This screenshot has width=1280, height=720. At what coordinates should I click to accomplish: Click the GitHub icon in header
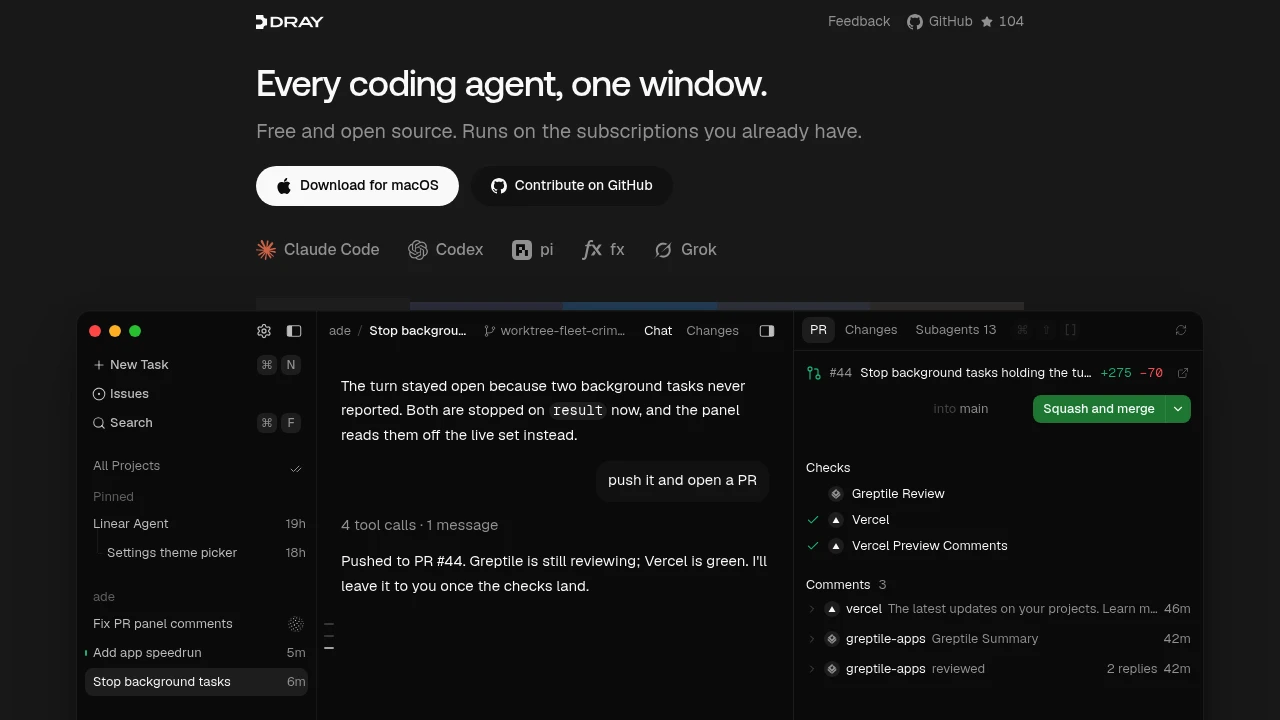[x=915, y=22]
